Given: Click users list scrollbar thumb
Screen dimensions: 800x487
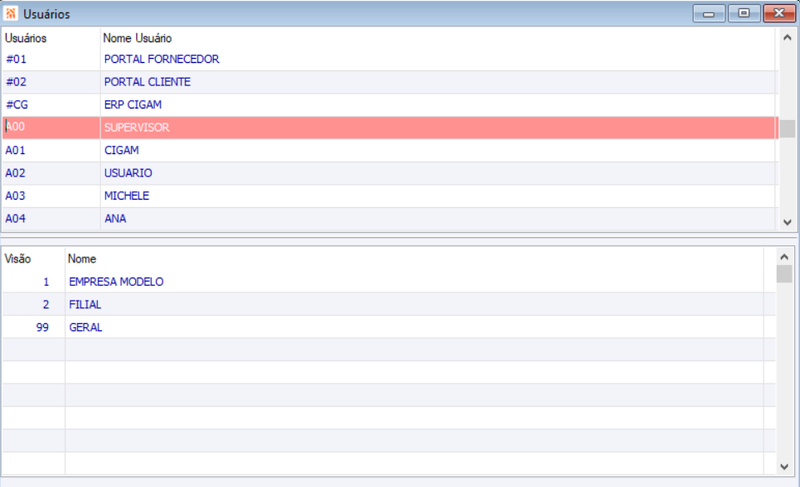Looking at the screenshot, I should click(x=787, y=129).
